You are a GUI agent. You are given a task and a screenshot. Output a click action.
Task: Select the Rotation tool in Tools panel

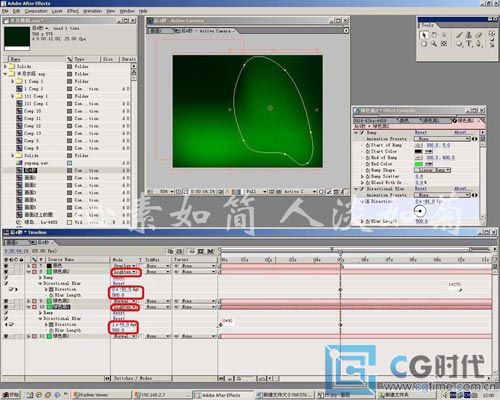434,35
